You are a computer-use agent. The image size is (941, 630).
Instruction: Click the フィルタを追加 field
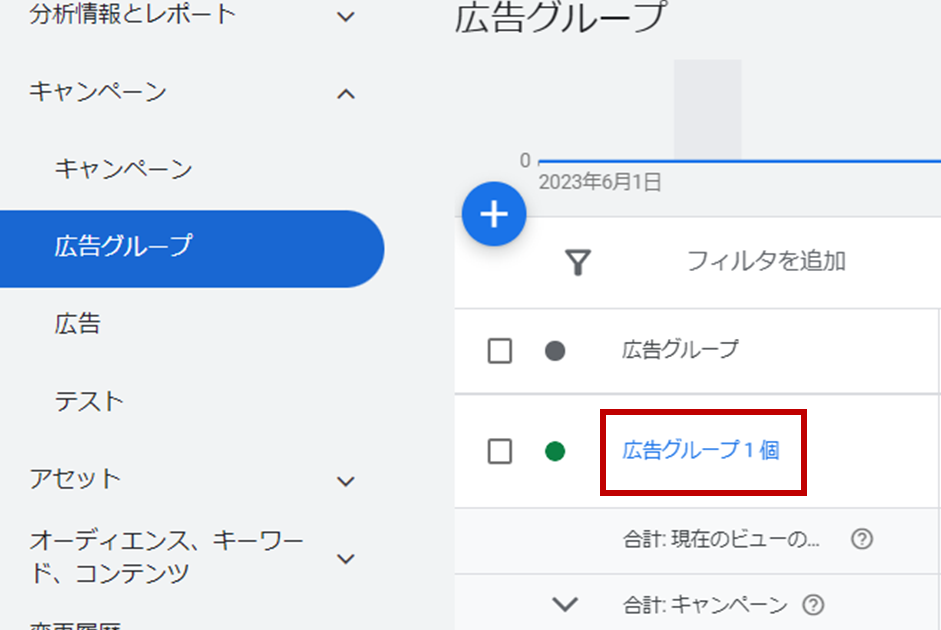[766, 261]
